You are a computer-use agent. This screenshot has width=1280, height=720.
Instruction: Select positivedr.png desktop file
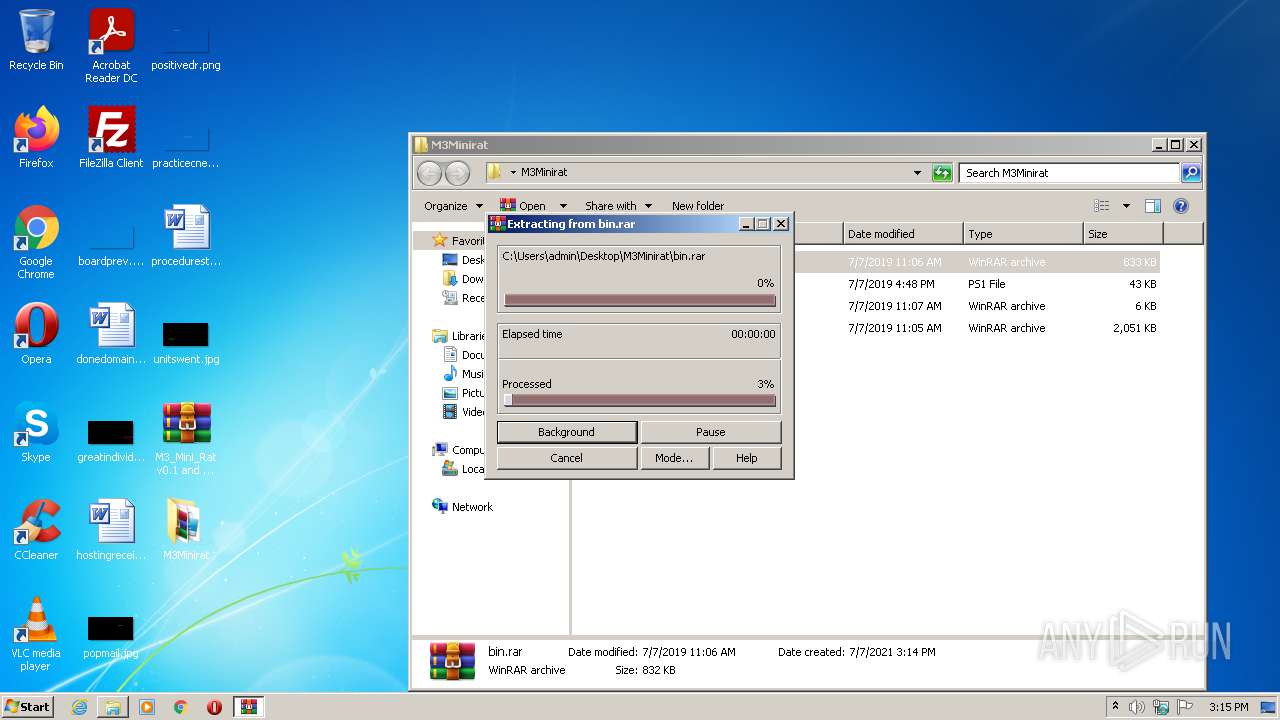[186, 46]
